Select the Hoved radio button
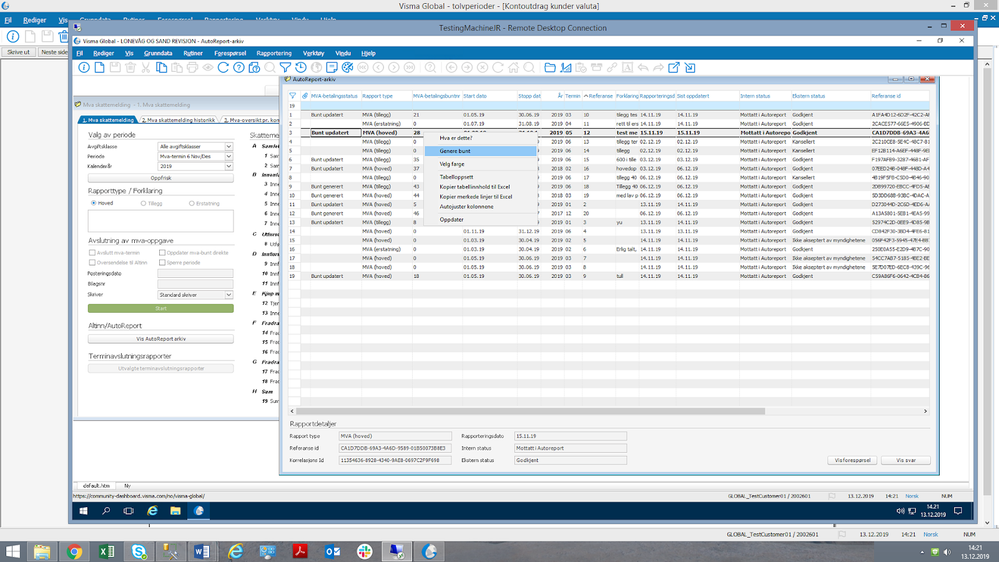Screen dimensions: 999x562 pyautogui.click(x=94, y=203)
